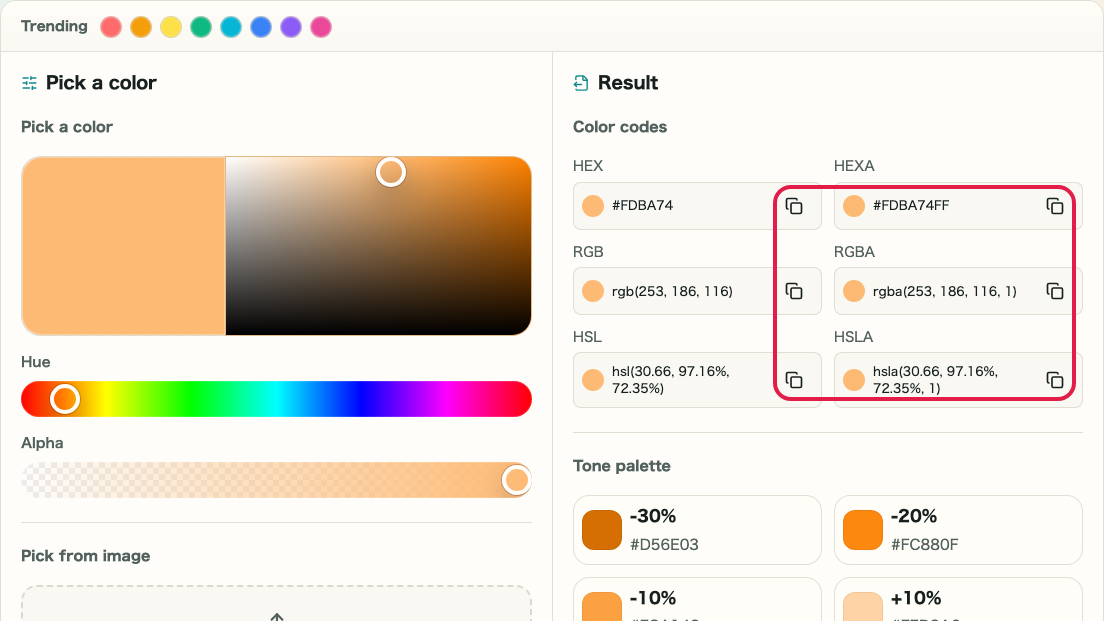Copy the RGB color value
This screenshot has height=621, width=1104.
click(x=794, y=291)
